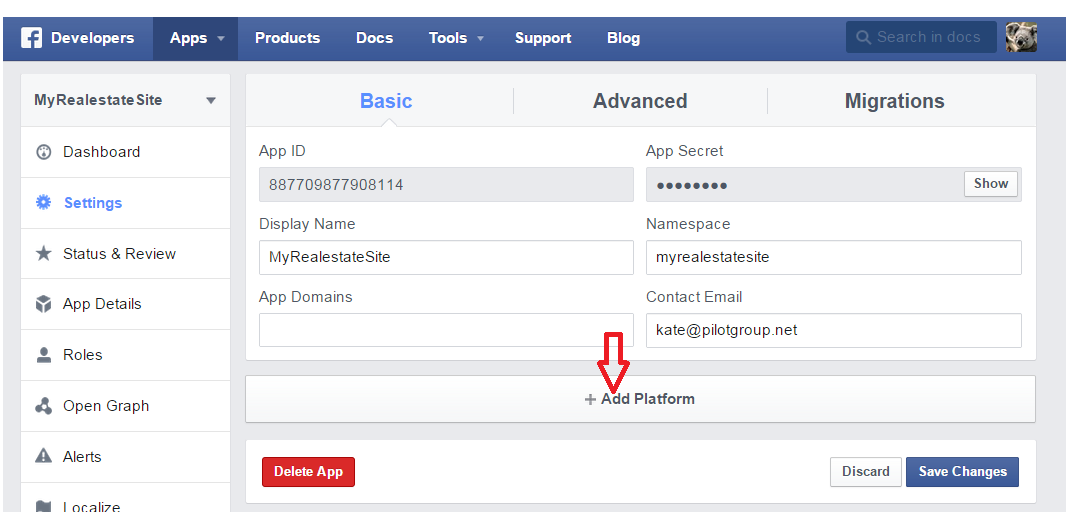Open the Products menu item

pos(288,38)
